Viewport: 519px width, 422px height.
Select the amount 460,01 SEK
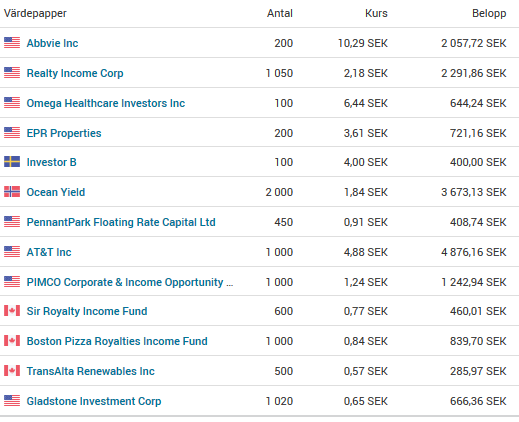tap(478, 311)
